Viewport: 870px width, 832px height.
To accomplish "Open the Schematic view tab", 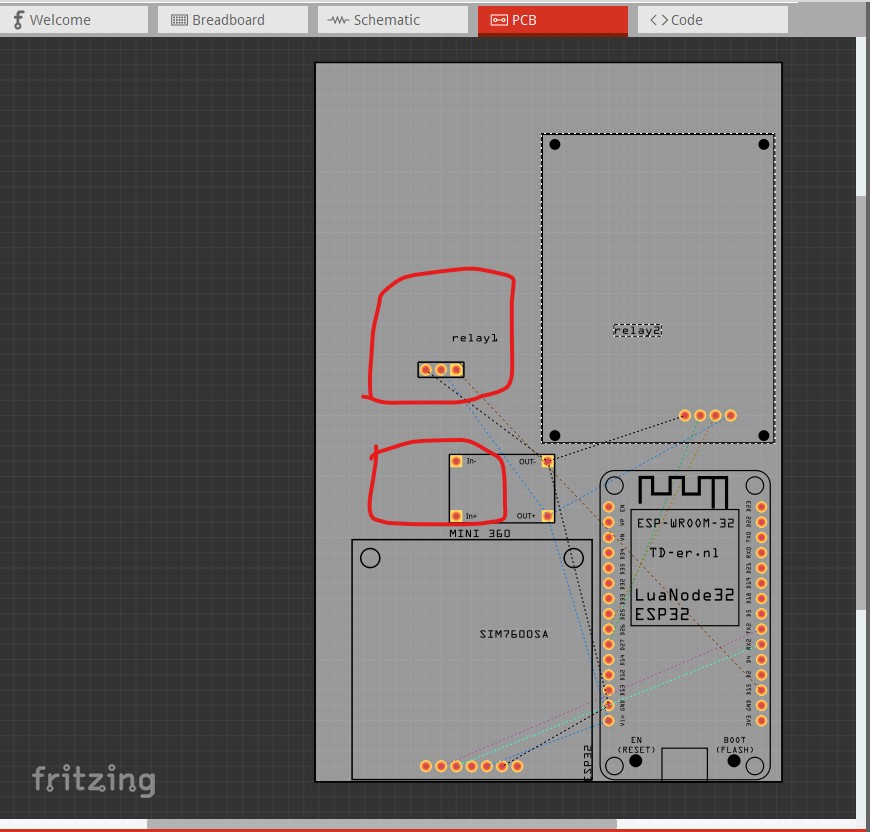I will pyautogui.click(x=393, y=20).
